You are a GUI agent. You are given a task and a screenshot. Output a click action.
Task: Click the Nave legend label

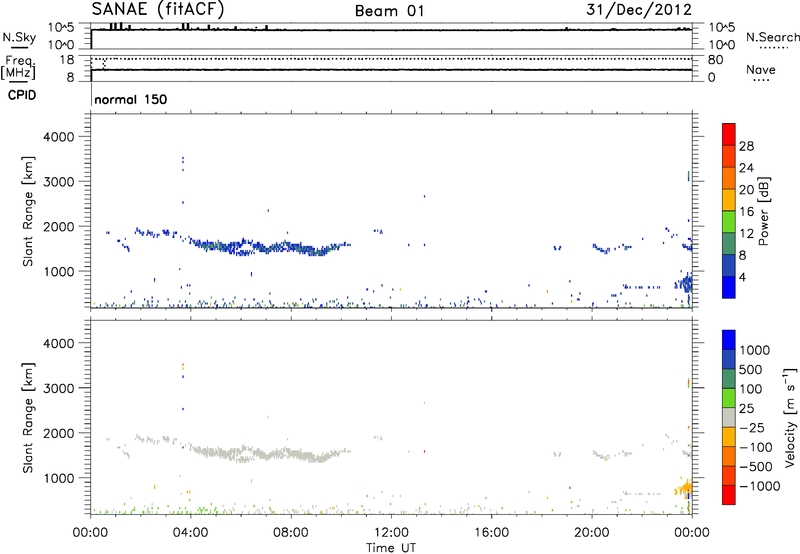click(x=761, y=69)
